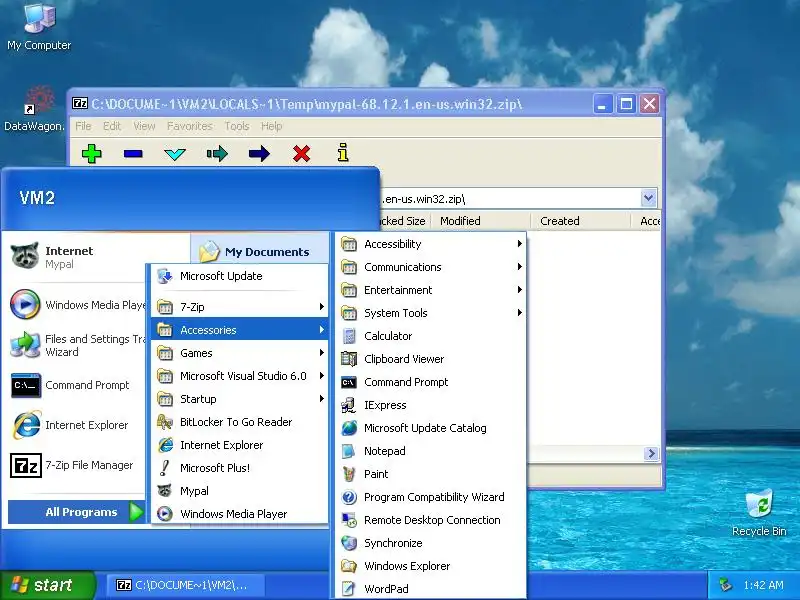
Task: Open My Computer desktop icon
Action: point(39,26)
